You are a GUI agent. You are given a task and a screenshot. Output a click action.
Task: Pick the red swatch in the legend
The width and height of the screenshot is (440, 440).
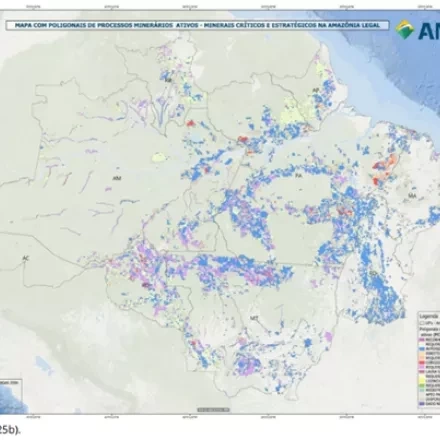click(x=421, y=362)
